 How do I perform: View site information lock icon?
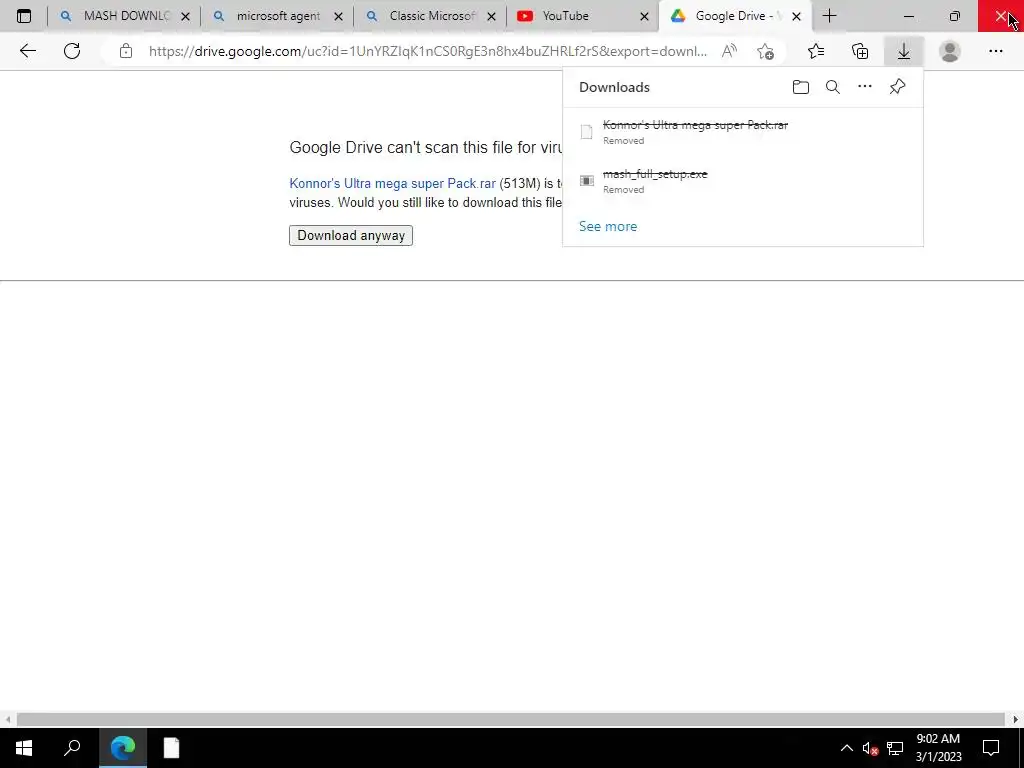125,51
